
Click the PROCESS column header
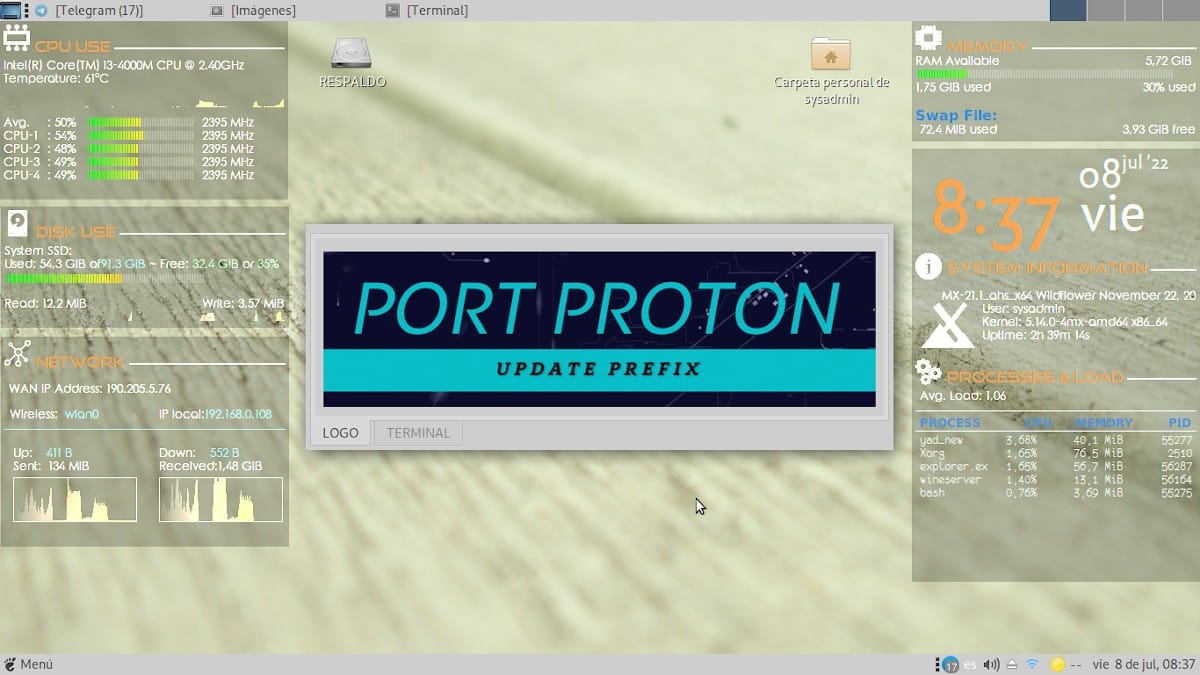pyautogui.click(x=950, y=423)
